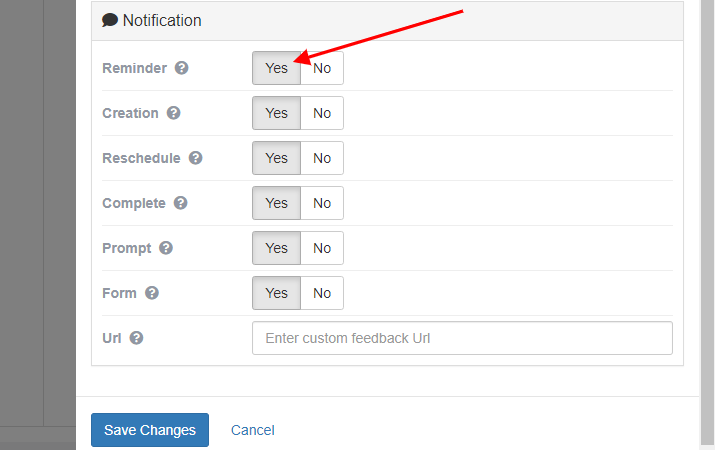
Task: Set Creation notification to Yes
Action: point(277,113)
